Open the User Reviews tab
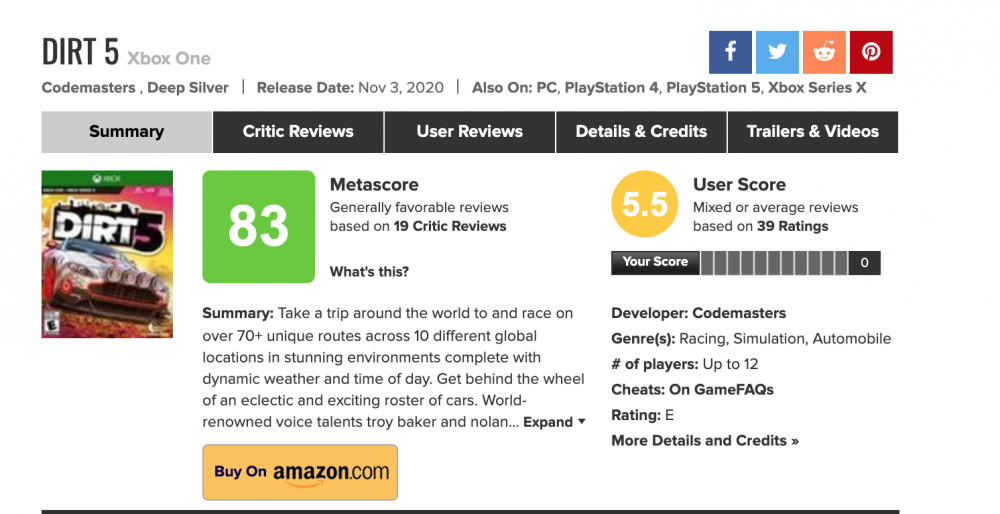This screenshot has height=514, width=1000. [470, 132]
